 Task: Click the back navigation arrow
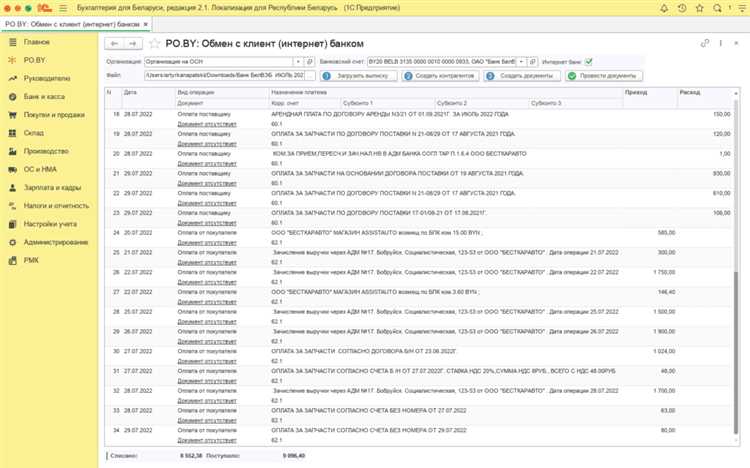pos(115,44)
